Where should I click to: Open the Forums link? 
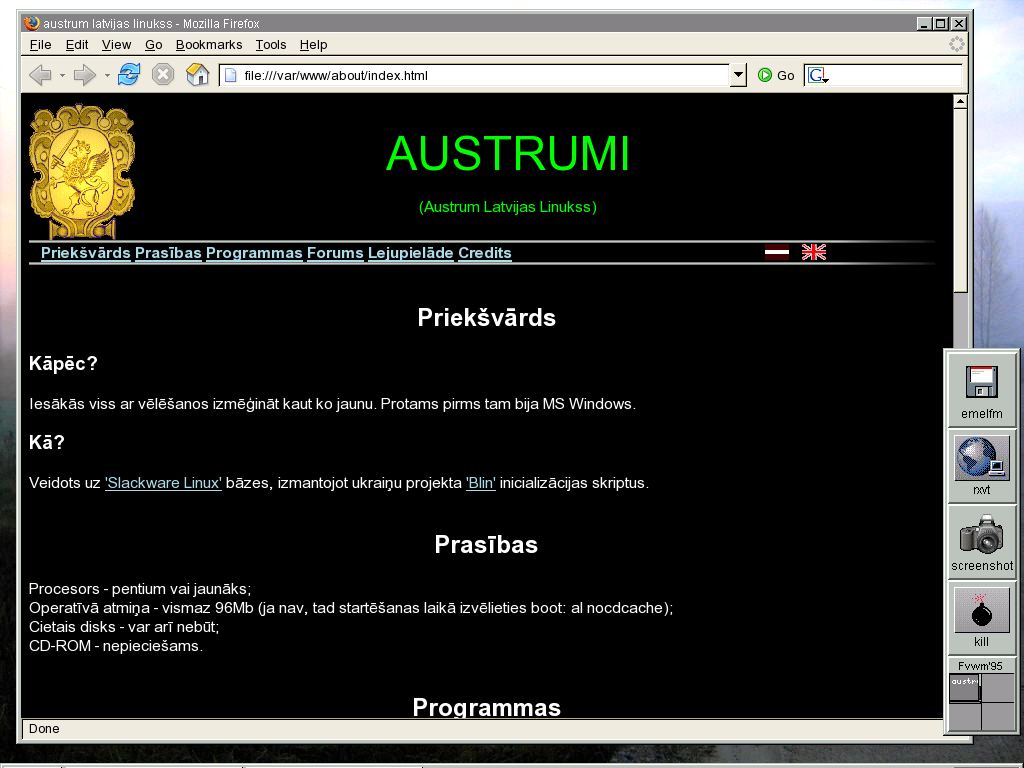coord(335,253)
